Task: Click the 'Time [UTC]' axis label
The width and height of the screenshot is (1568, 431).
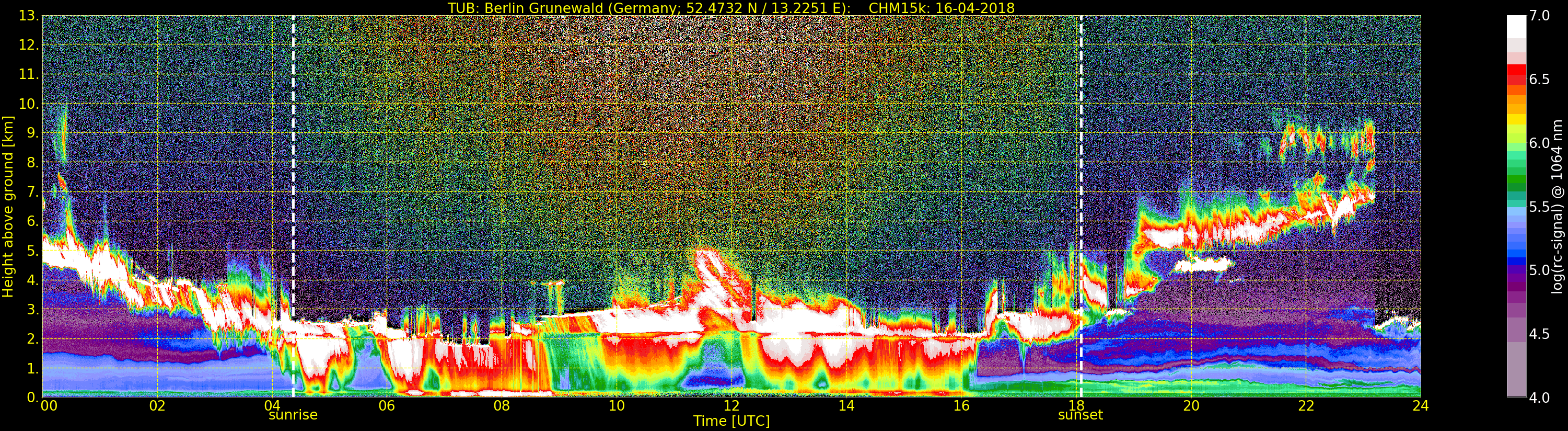Action: tap(731, 421)
